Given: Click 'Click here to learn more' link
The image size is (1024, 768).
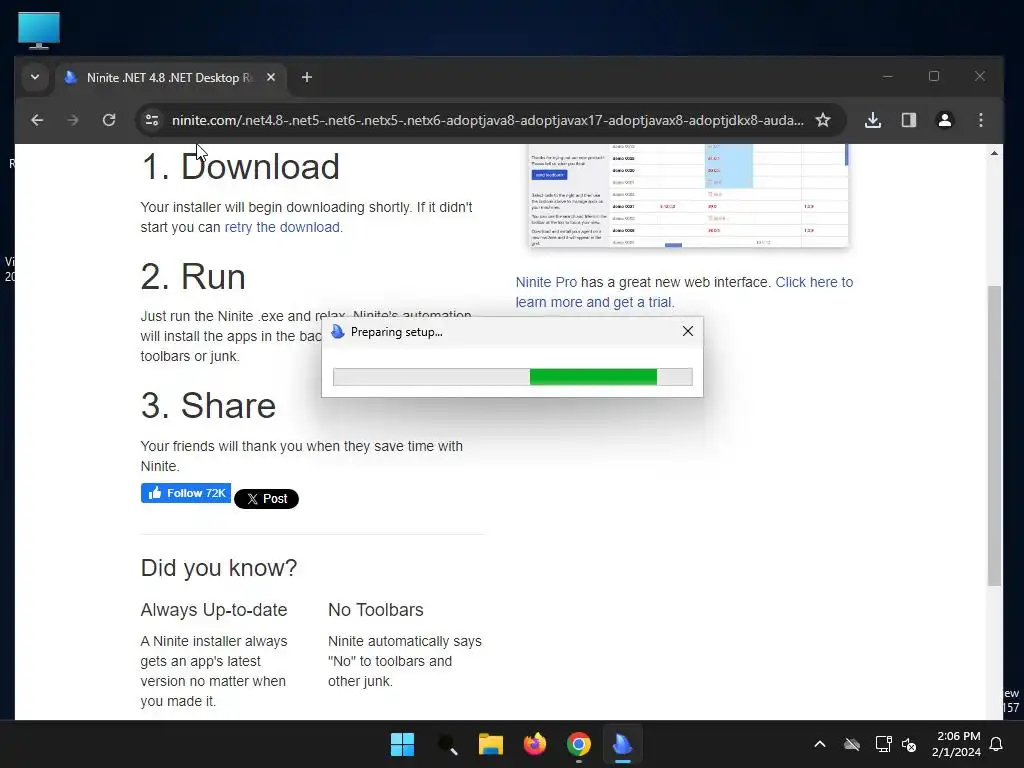Looking at the screenshot, I should pos(684,292).
